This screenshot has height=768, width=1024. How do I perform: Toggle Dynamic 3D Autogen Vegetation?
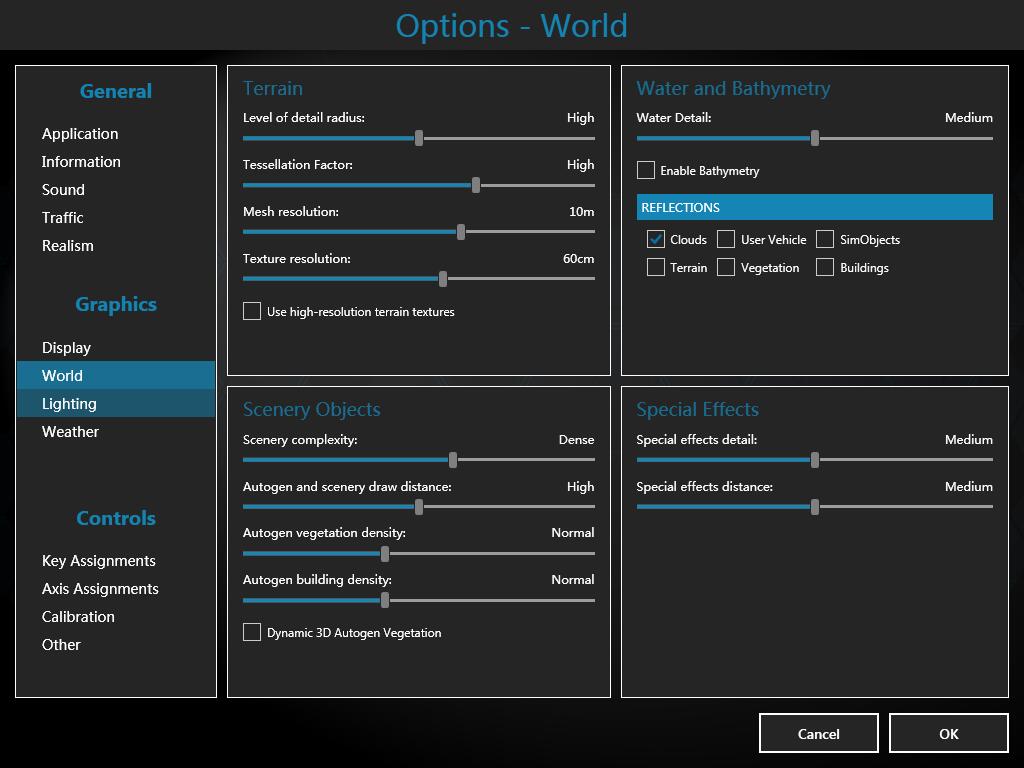(x=252, y=632)
